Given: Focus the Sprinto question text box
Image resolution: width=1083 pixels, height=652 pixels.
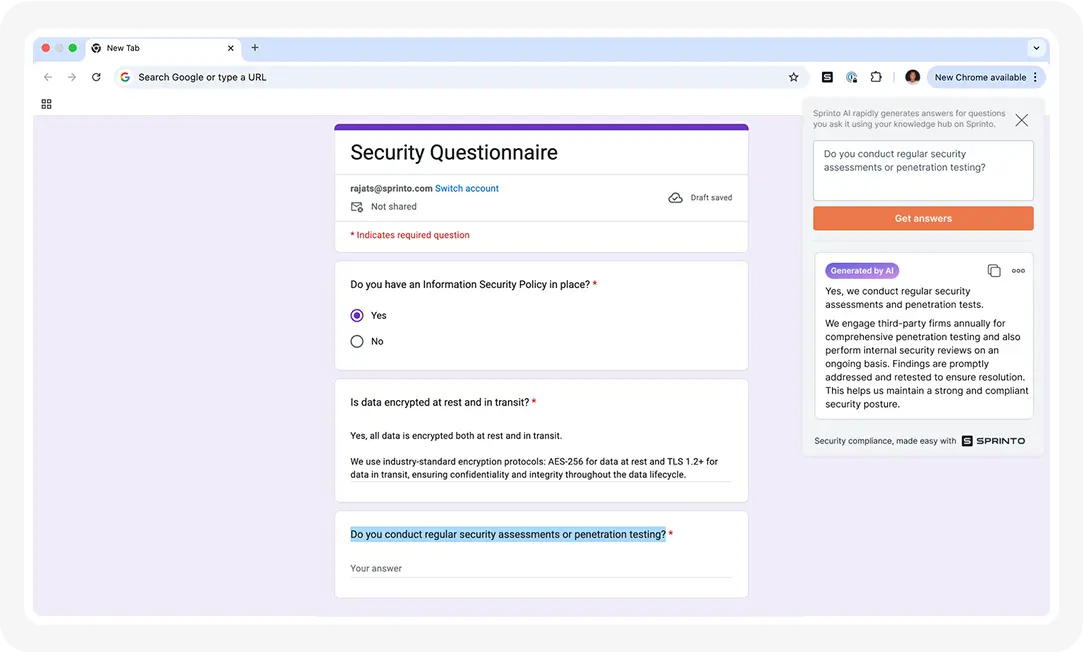Looking at the screenshot, I should 922,170.
